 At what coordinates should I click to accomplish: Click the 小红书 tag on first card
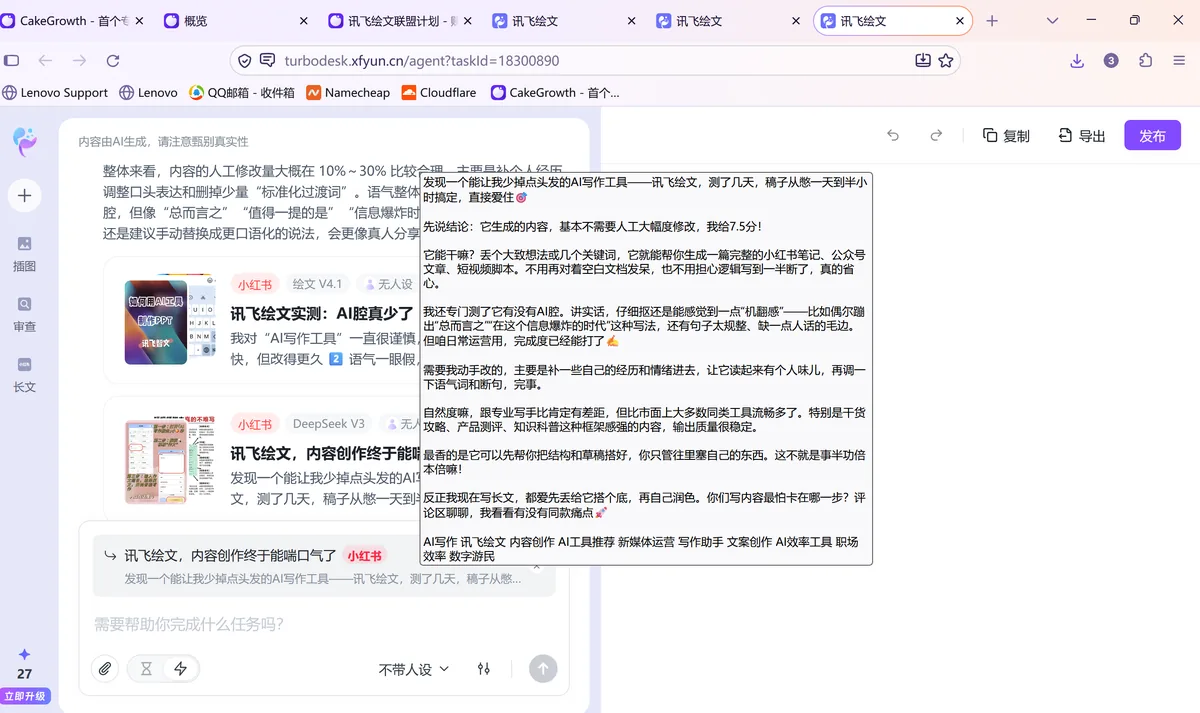(x=255, y=284)
